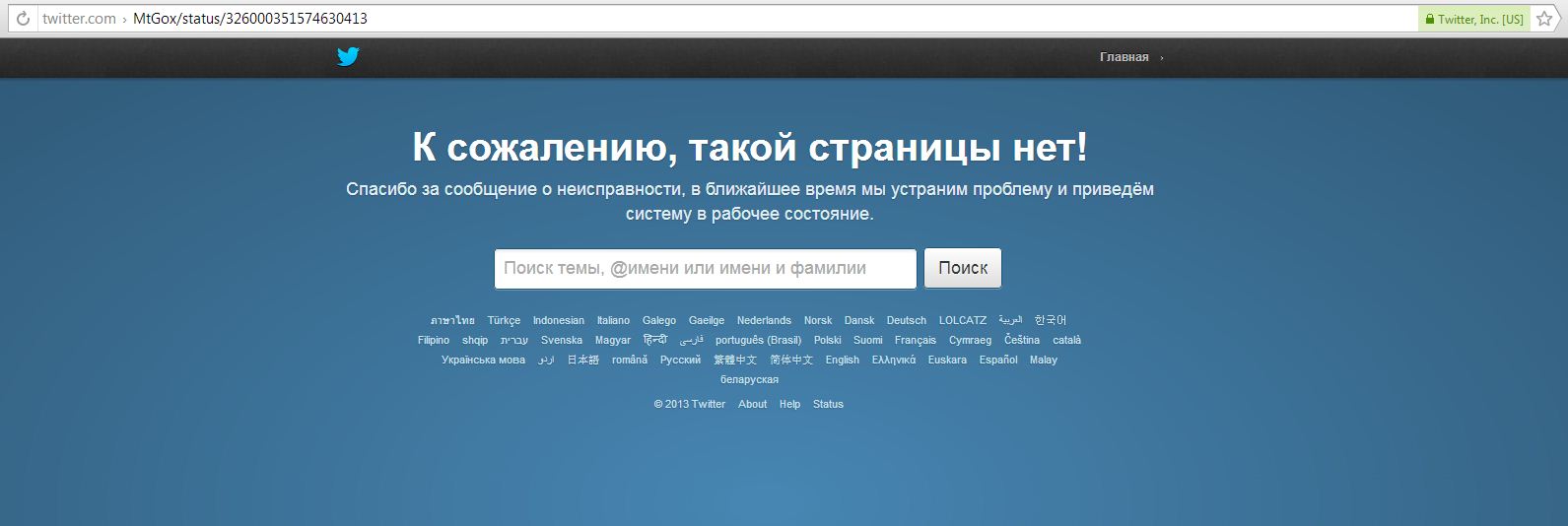
Task: Choose Українська мова language
Action: click(x=484, y=360)
